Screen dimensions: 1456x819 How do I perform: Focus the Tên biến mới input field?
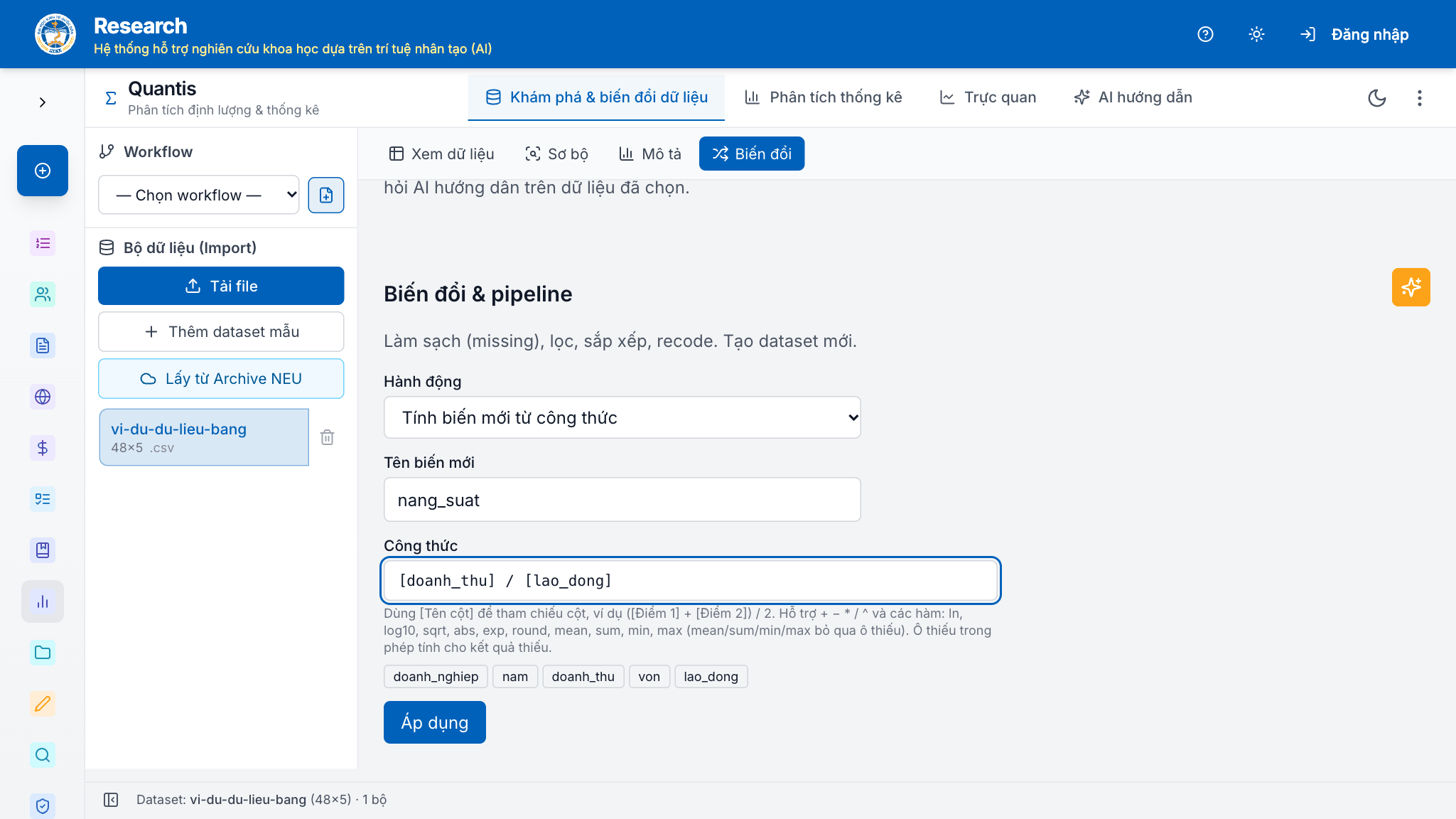622,499
